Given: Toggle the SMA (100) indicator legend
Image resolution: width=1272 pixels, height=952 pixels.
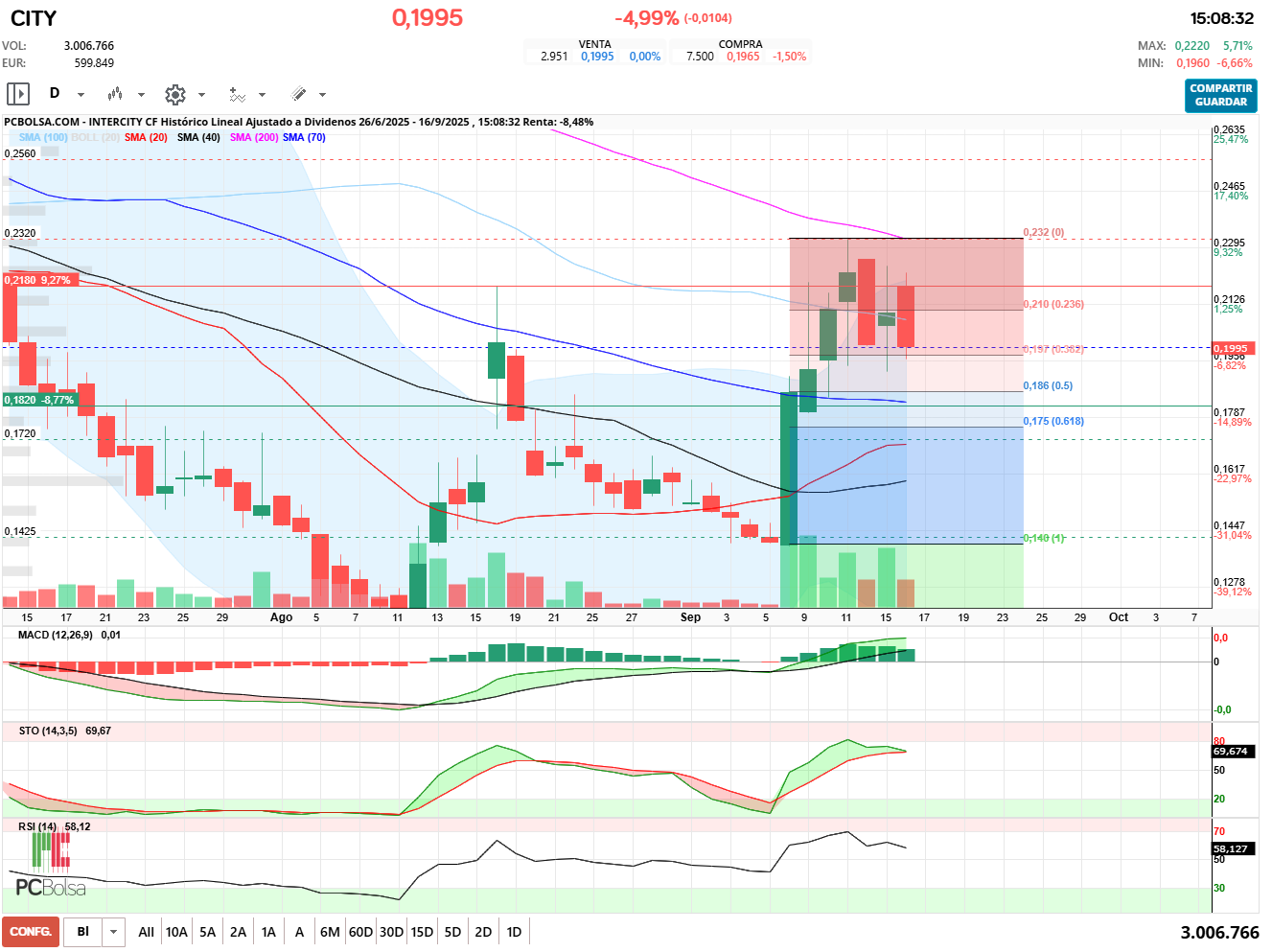Looking at the screenshot, I should (43, 137).
